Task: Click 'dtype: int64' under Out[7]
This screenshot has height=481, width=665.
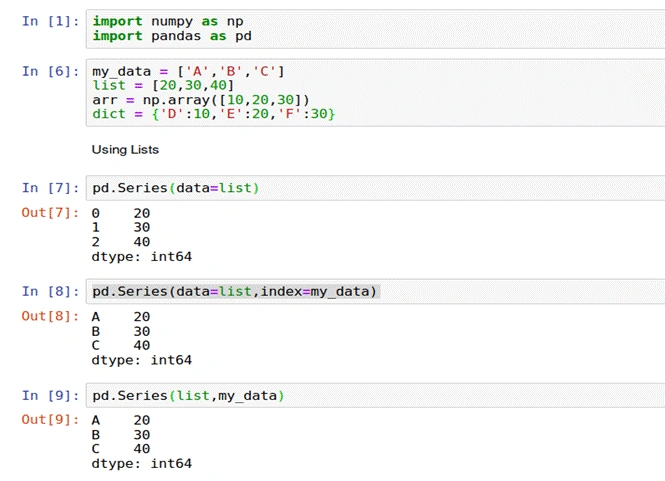Action: click(x=142, y=257)
